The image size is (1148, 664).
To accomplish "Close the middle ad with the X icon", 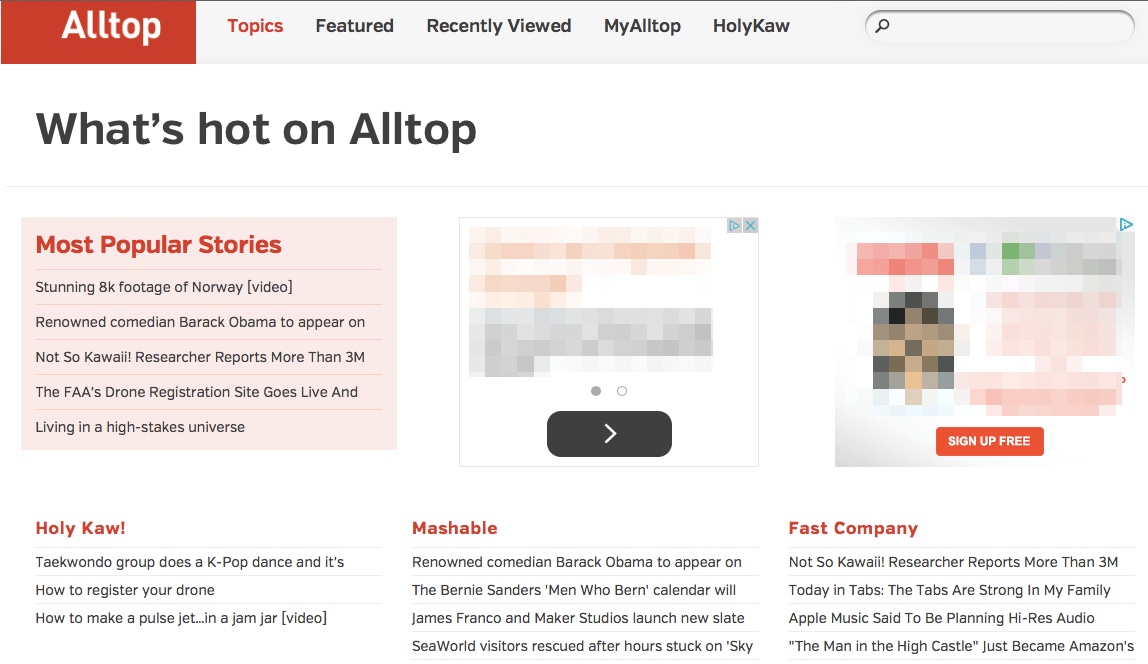I will click(x=750, y=225).
